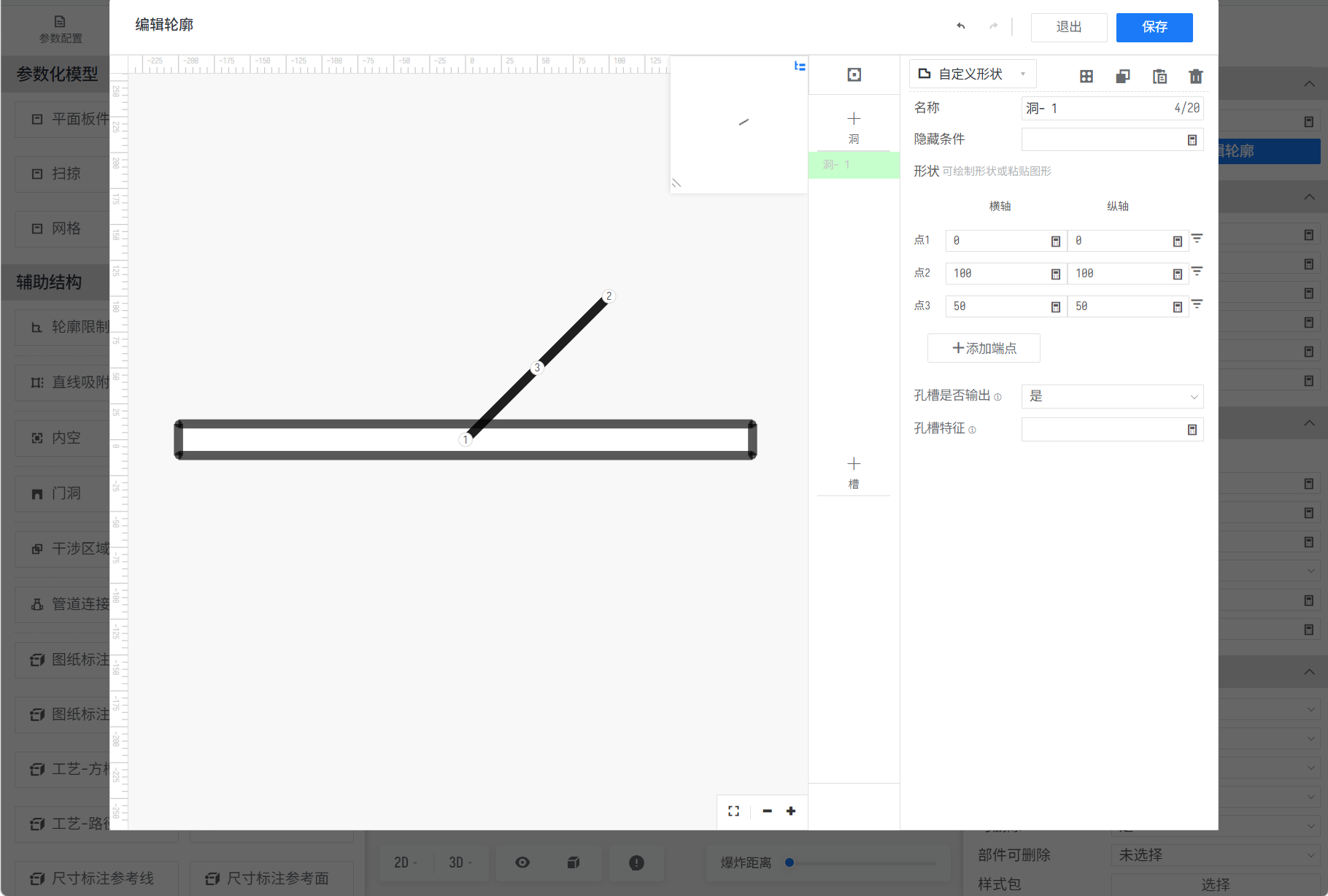Open formula editor for 点2 横轴

click(x=1056, y=274)
